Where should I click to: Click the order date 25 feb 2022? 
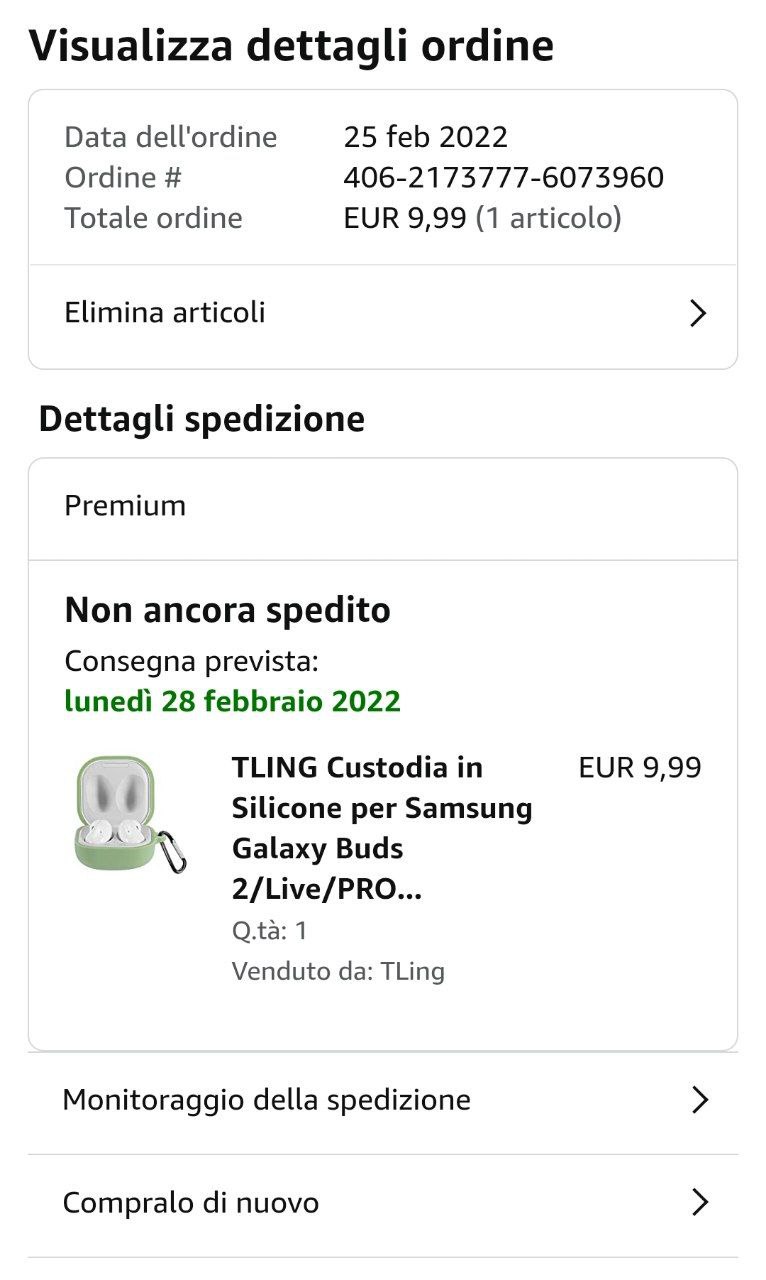(425, 137)
